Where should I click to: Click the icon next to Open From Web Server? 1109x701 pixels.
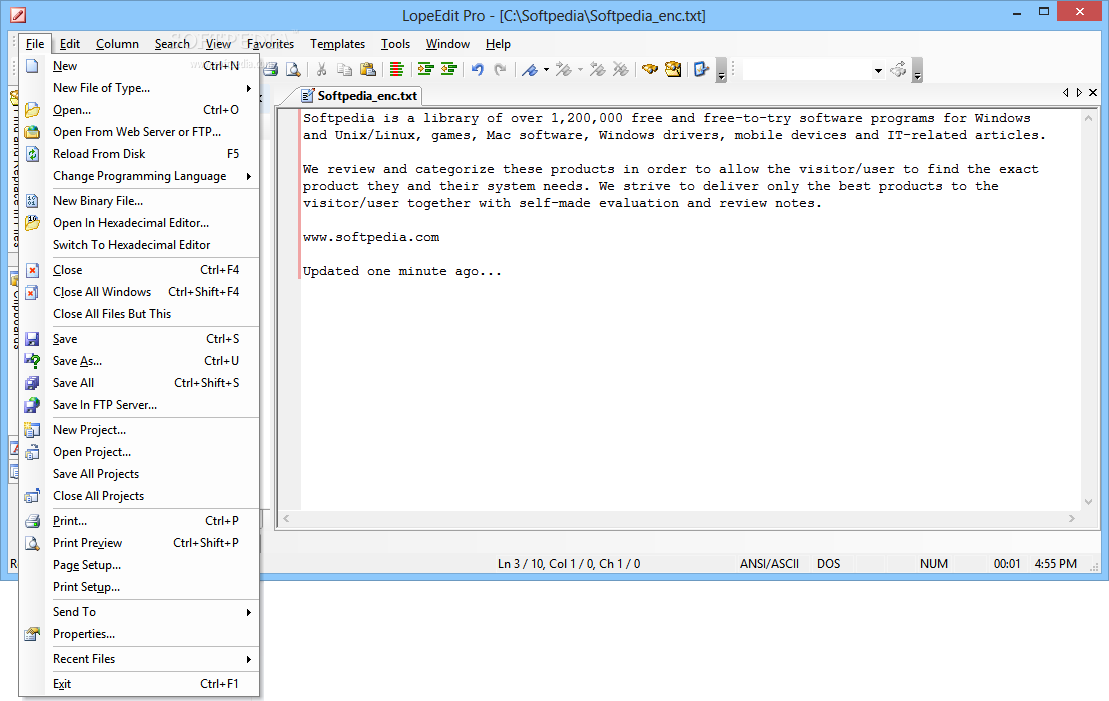point(32,132)
